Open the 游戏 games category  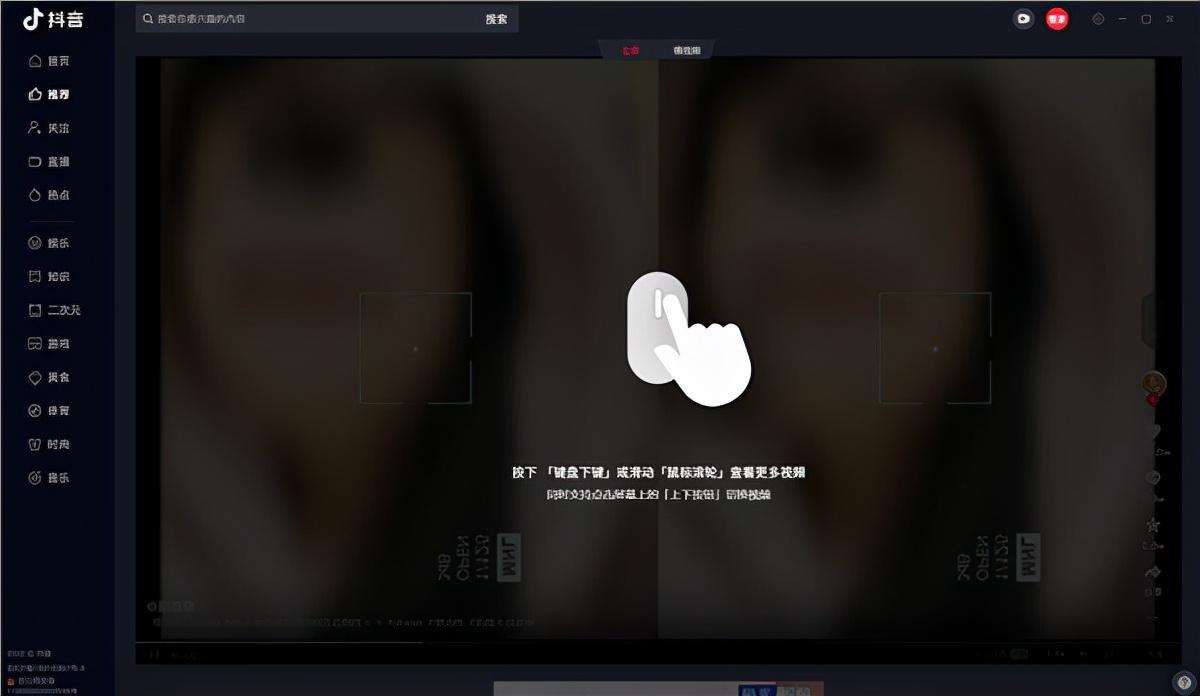pos(50,343)
